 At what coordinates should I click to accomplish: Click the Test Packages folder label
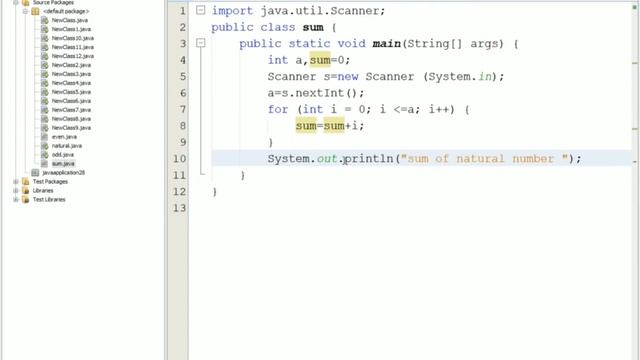tap(50, 182)
